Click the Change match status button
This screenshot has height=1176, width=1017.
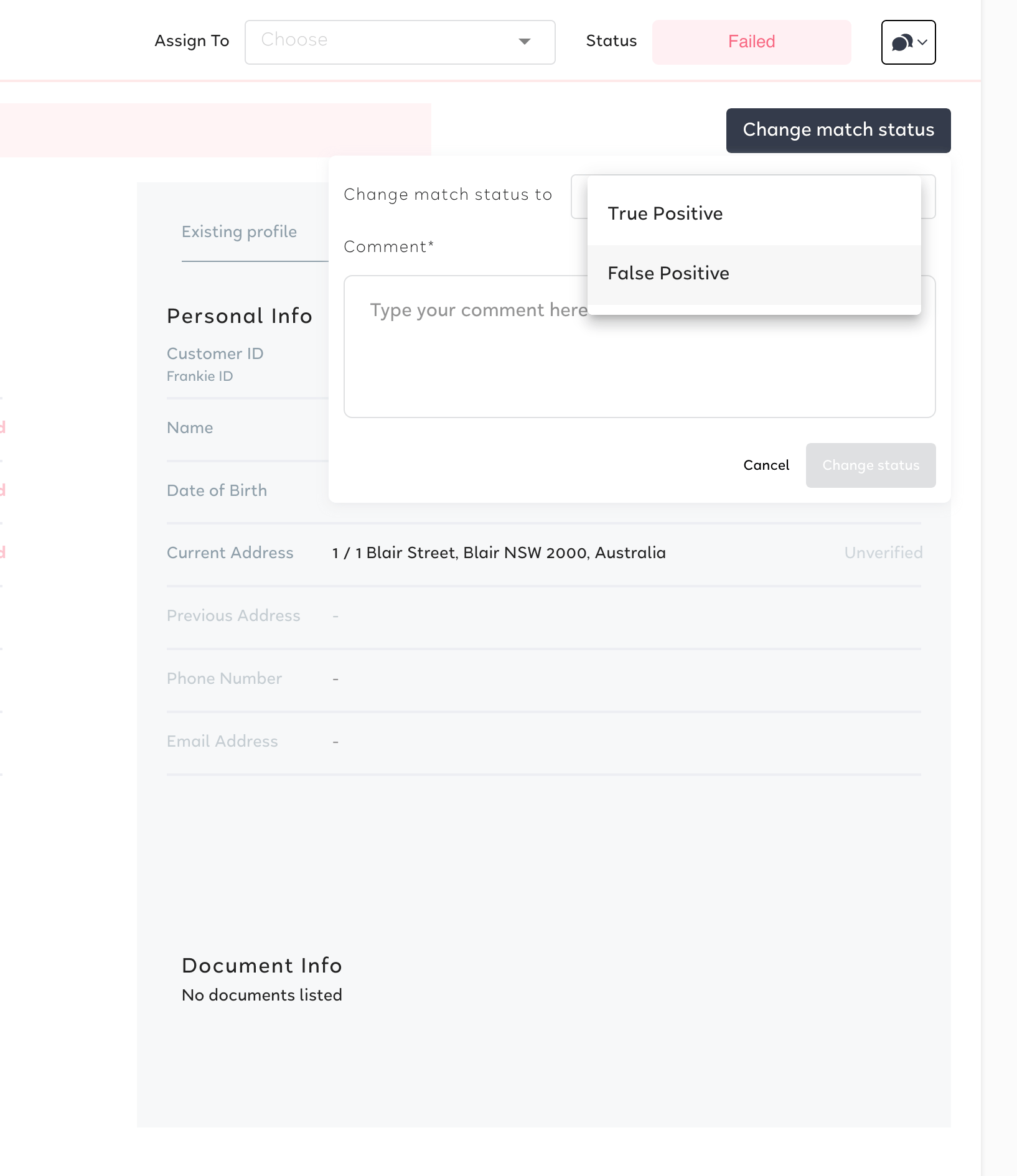tap(838, 130)
